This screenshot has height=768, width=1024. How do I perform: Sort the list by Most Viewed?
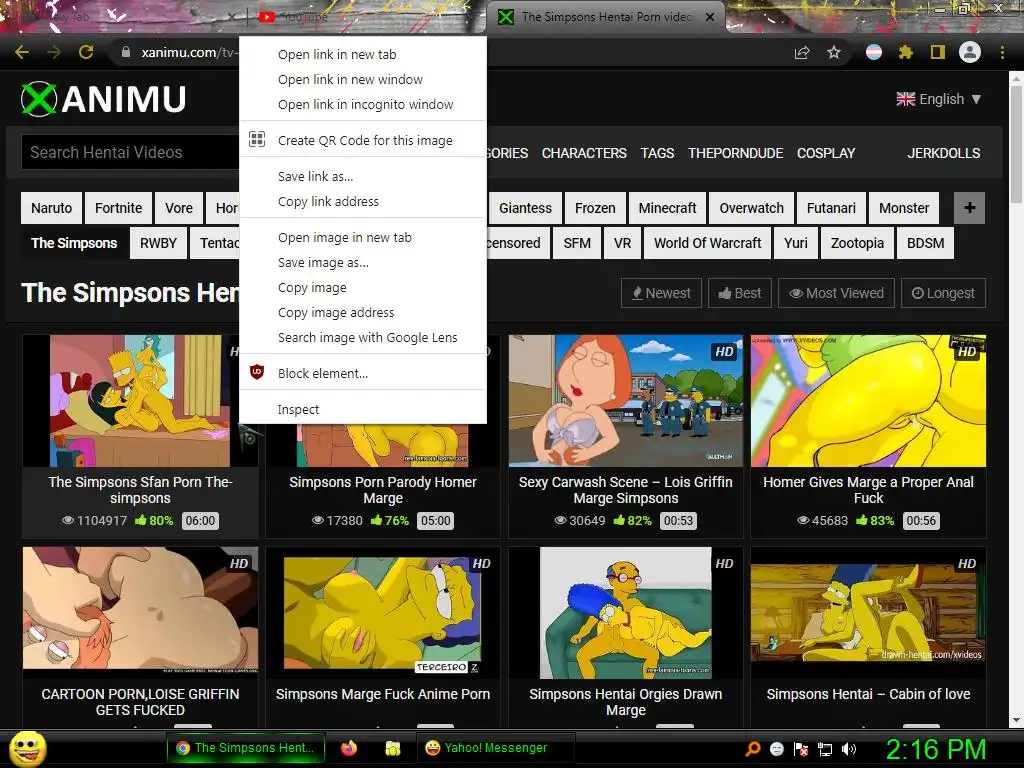836,293
